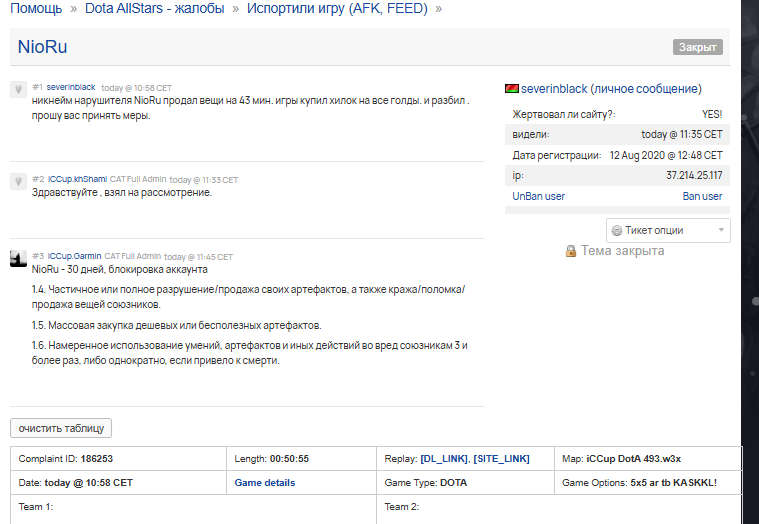759x524 pixels.
Task: Open severinblack avatar in post #1
Action: click(18, 90)
